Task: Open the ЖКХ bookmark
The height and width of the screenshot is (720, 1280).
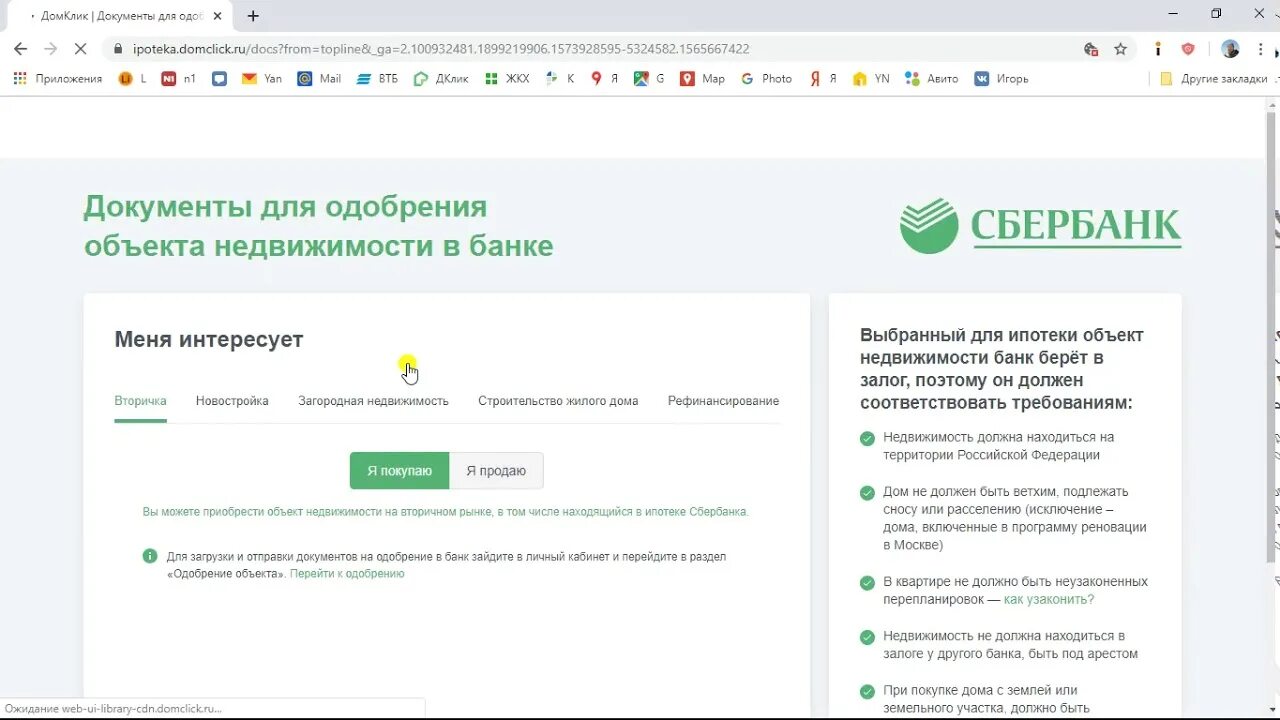Action: pyautogui.click(x=507, y=78)
